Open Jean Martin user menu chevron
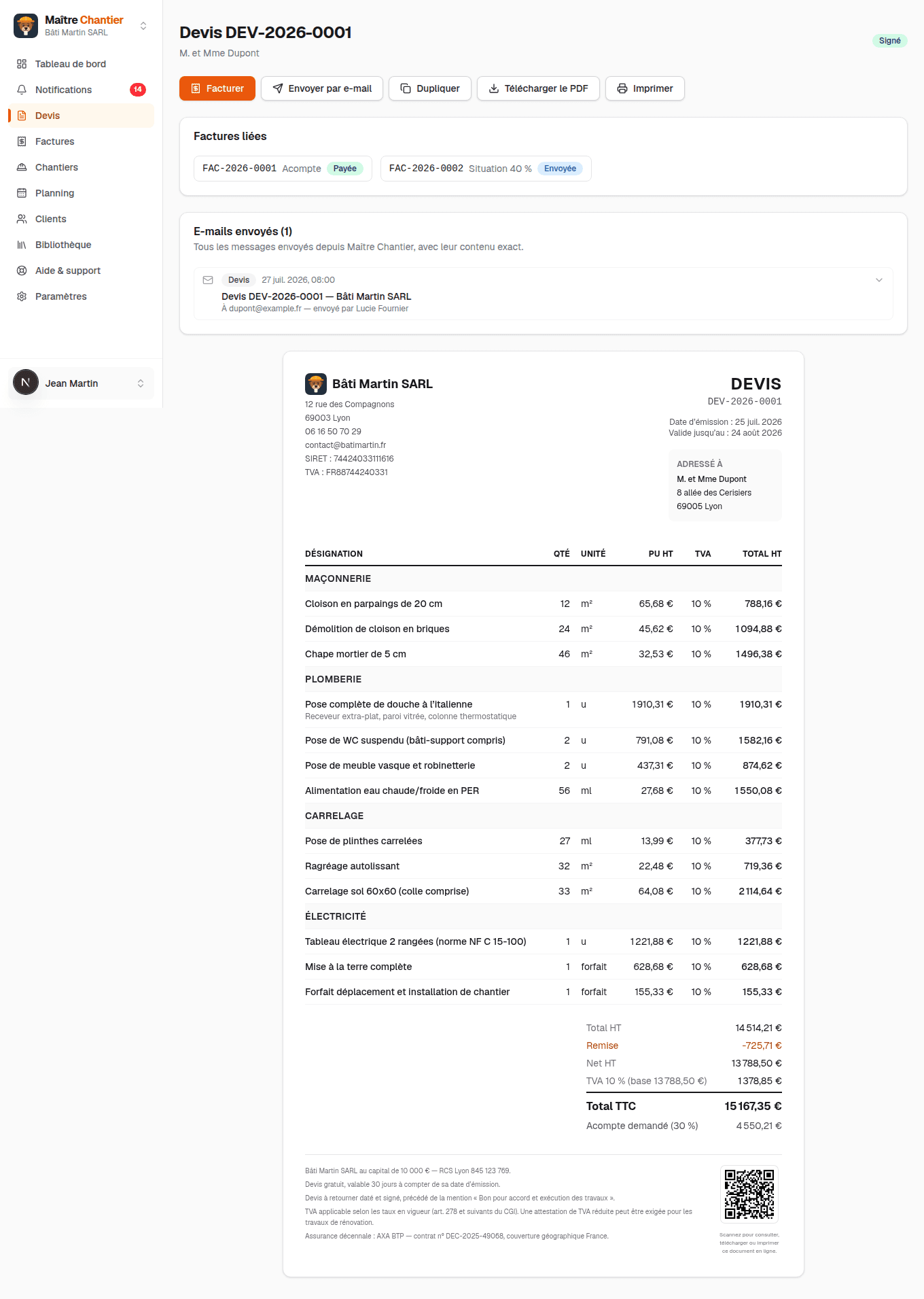Viewport: 924px width, 1299px height. pos(141,383)
